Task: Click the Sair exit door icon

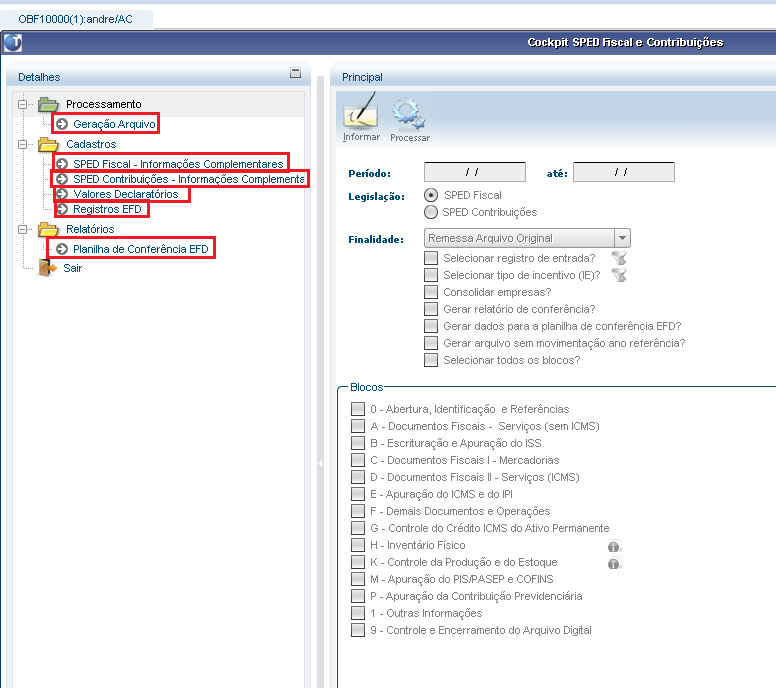Action: pos(48,268)
